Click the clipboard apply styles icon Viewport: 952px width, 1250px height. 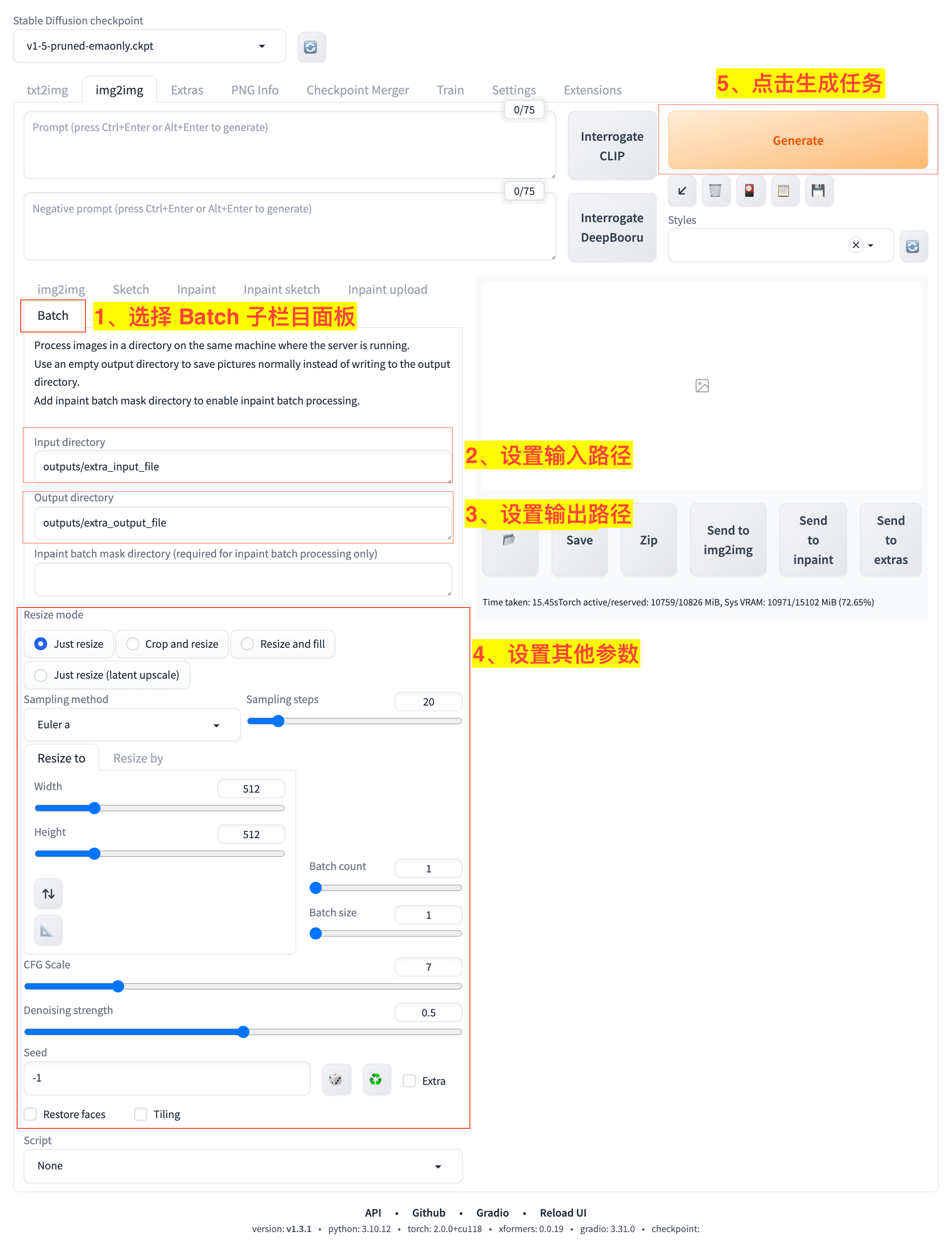[784, 191]
